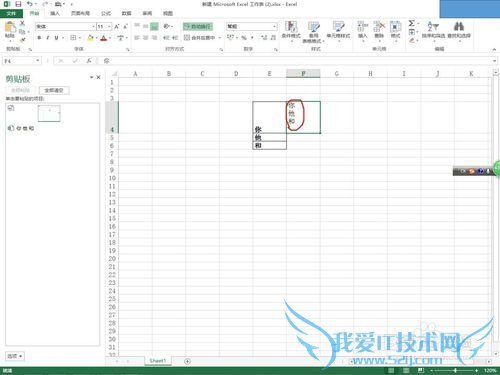Toggle Underline formatting
500x375 pixels.
(x=56, y=38)
